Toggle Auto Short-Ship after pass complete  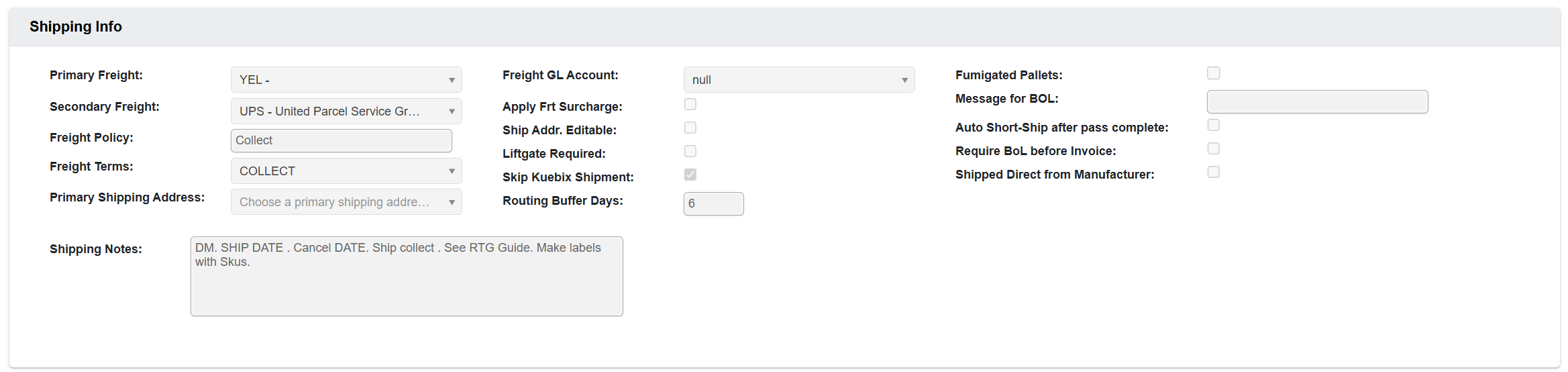click(1214, 125)
